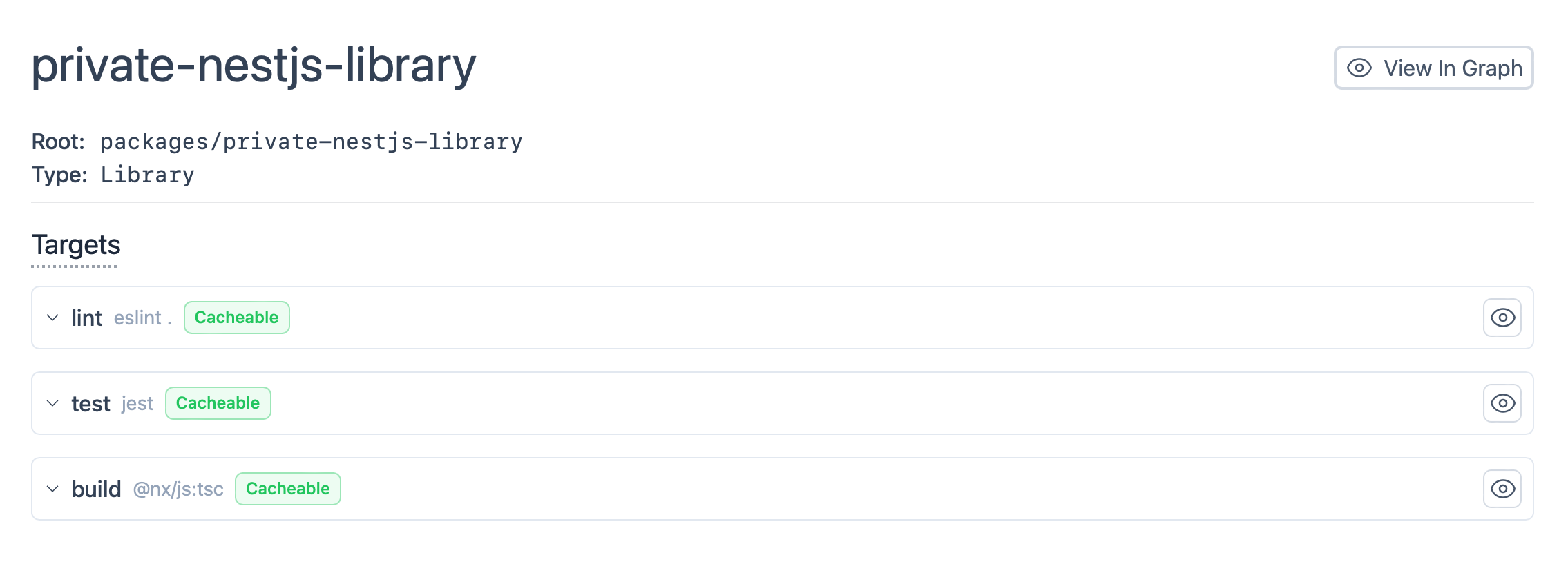Screen dimensions: 1568x573
Task: Click the eye icon inside View In Graph button
Action: [x=1359, y=68]
